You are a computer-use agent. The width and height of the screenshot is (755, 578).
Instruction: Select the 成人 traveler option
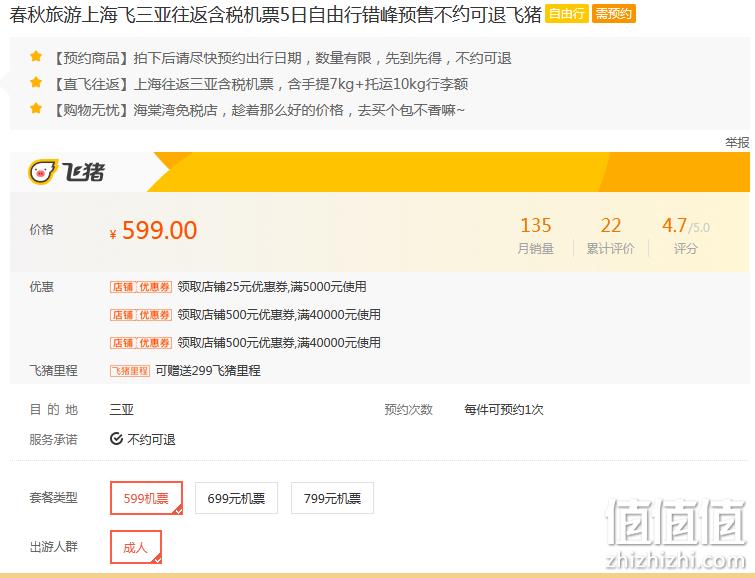(x=136, y=547)
